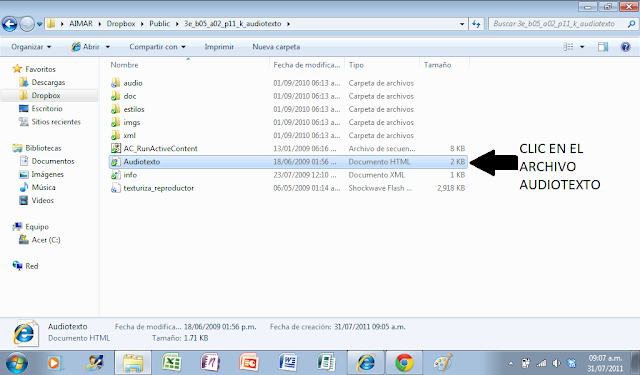Select Equipo in the navigation pane
Image resolution: width=640 pixels, height=375 pixels.
pos(37,227)
